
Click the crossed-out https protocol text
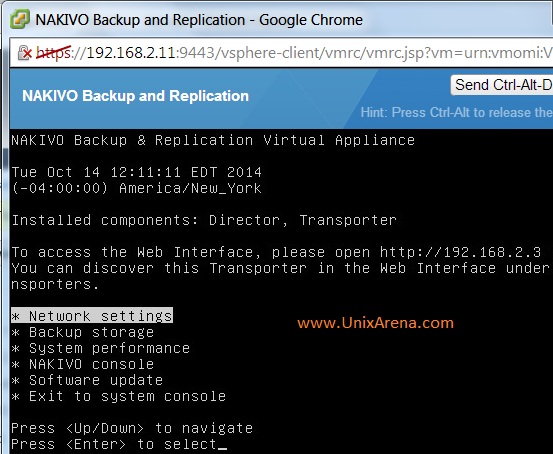click(54, 53)
